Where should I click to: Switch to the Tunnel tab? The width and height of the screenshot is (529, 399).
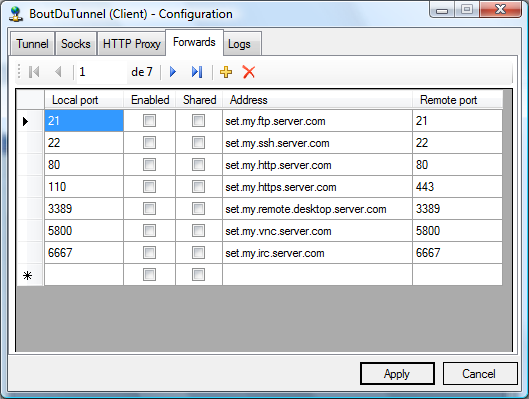pos(32,44)
